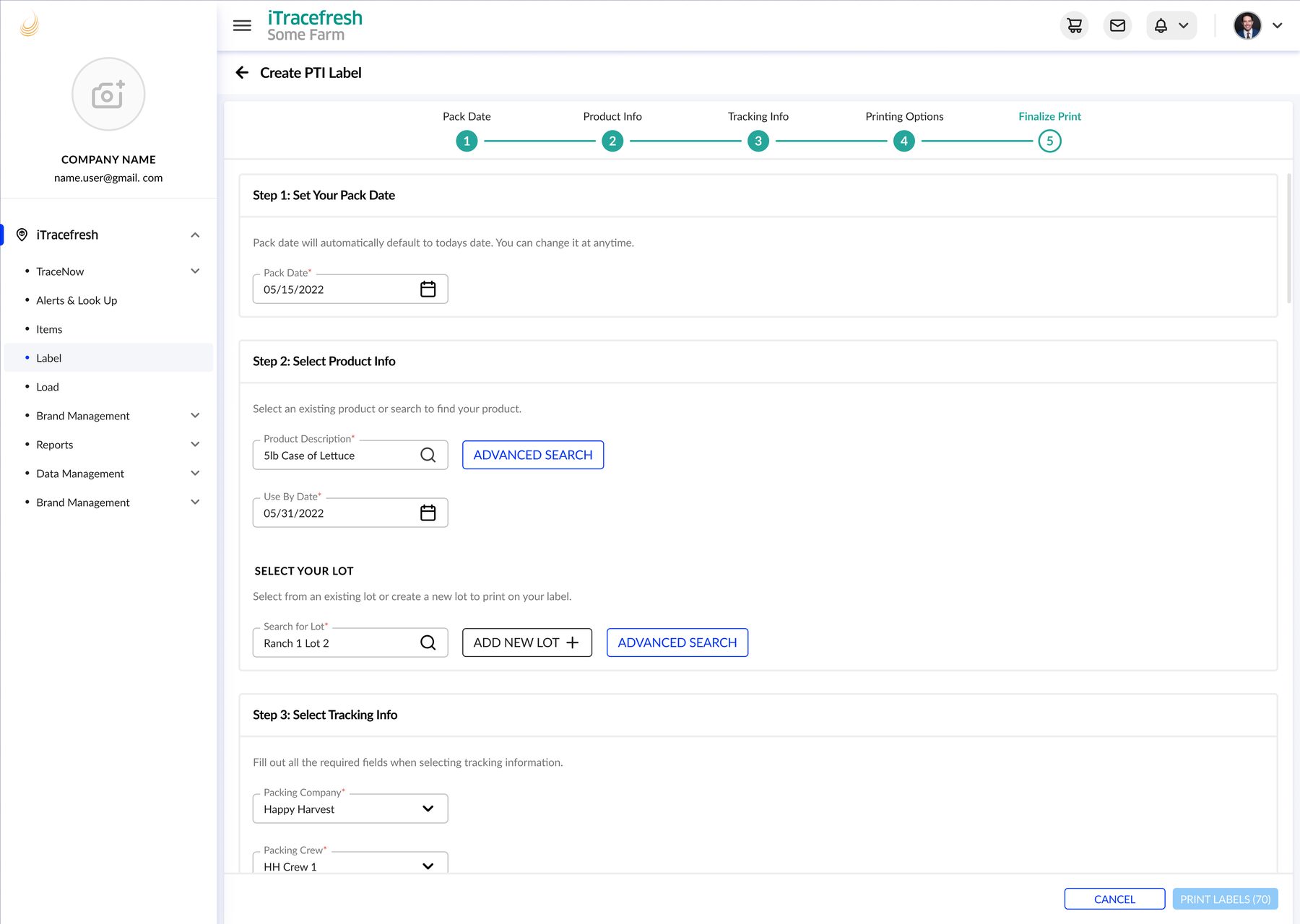The width and height of the screenshot is (1300, 924).
Task: Select the Label sidebar entry
Action: point(108,358)
